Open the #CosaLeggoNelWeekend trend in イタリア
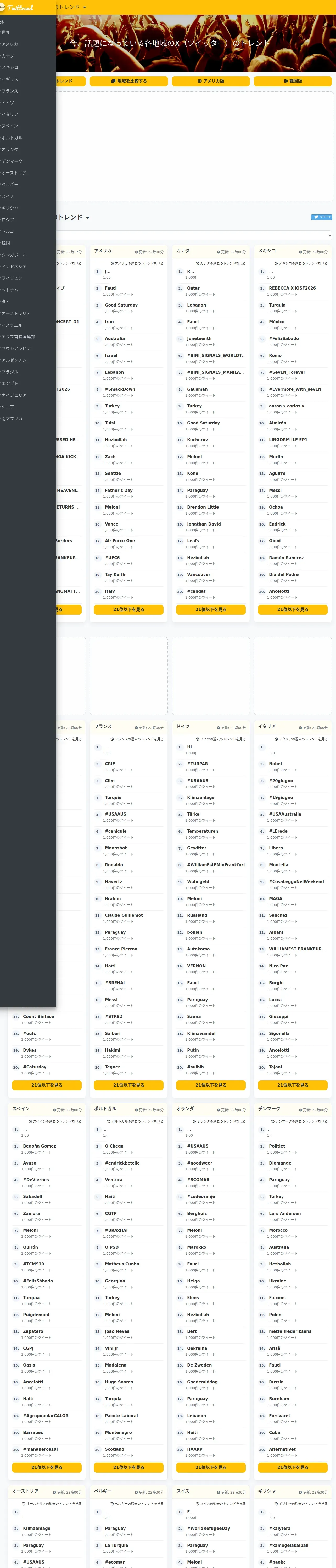The image size is (336, 1568). 296,881
